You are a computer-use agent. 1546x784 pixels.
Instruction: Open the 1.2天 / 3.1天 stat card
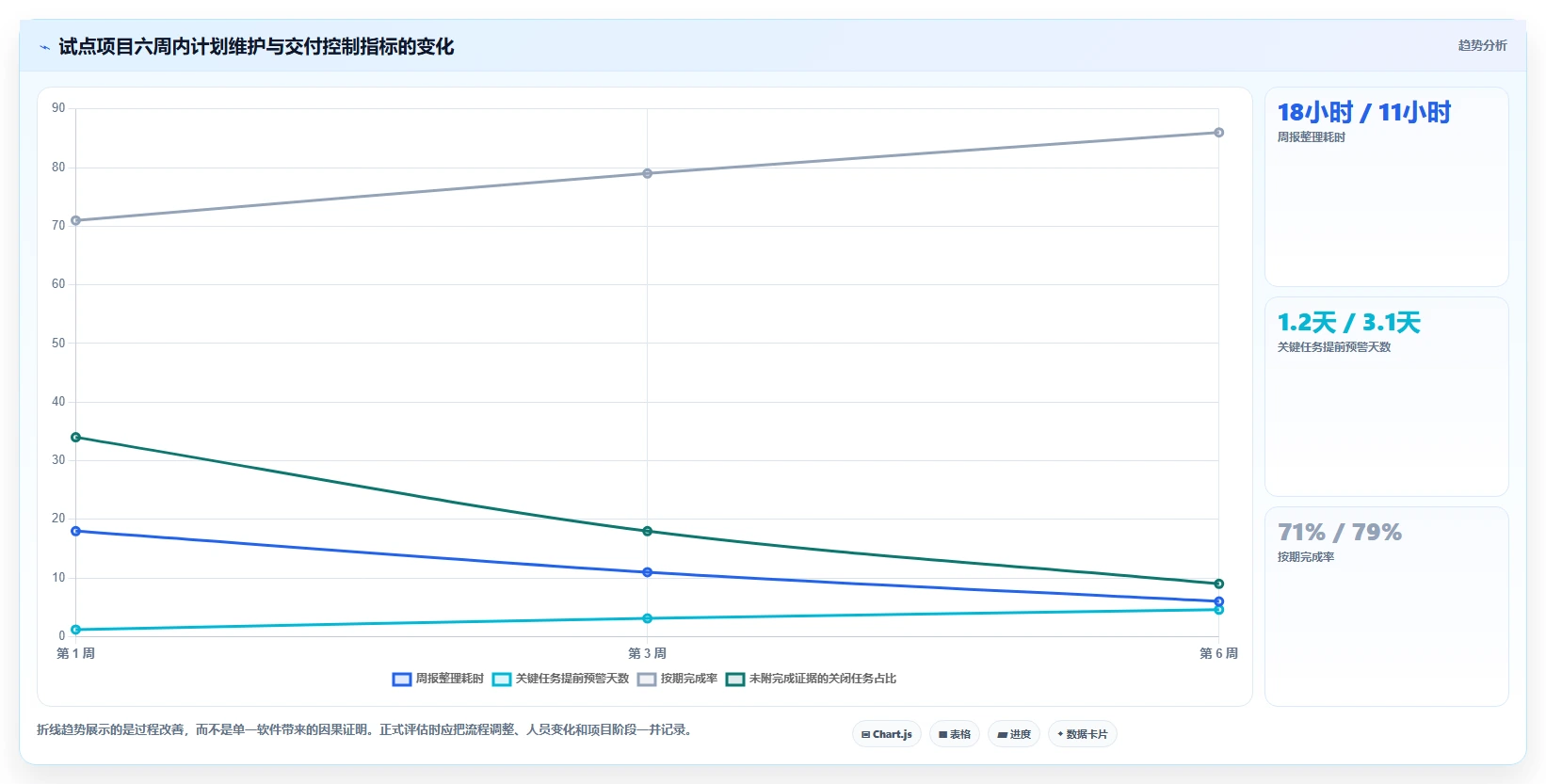click(x=1386, y=397)
